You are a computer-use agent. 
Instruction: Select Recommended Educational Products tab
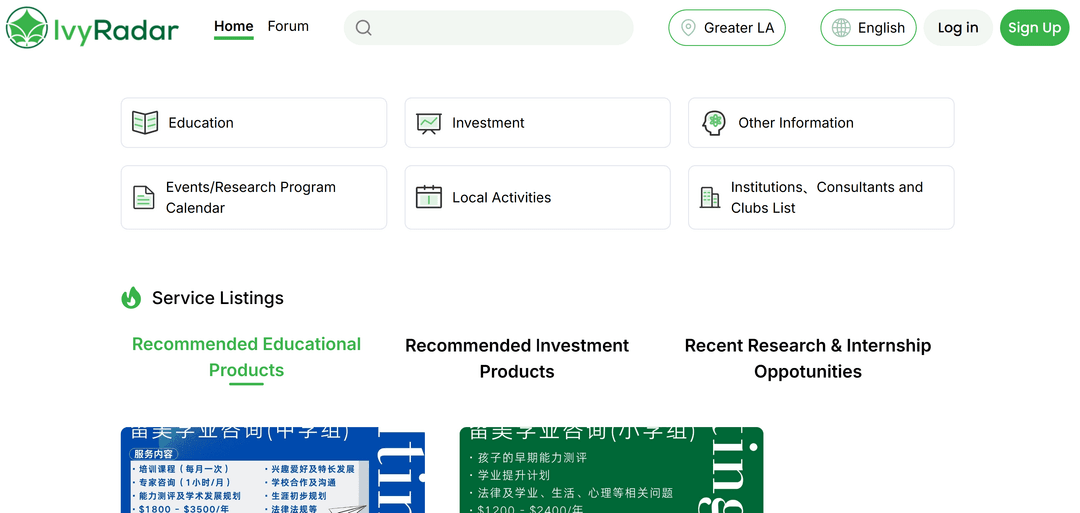[246, 357]
